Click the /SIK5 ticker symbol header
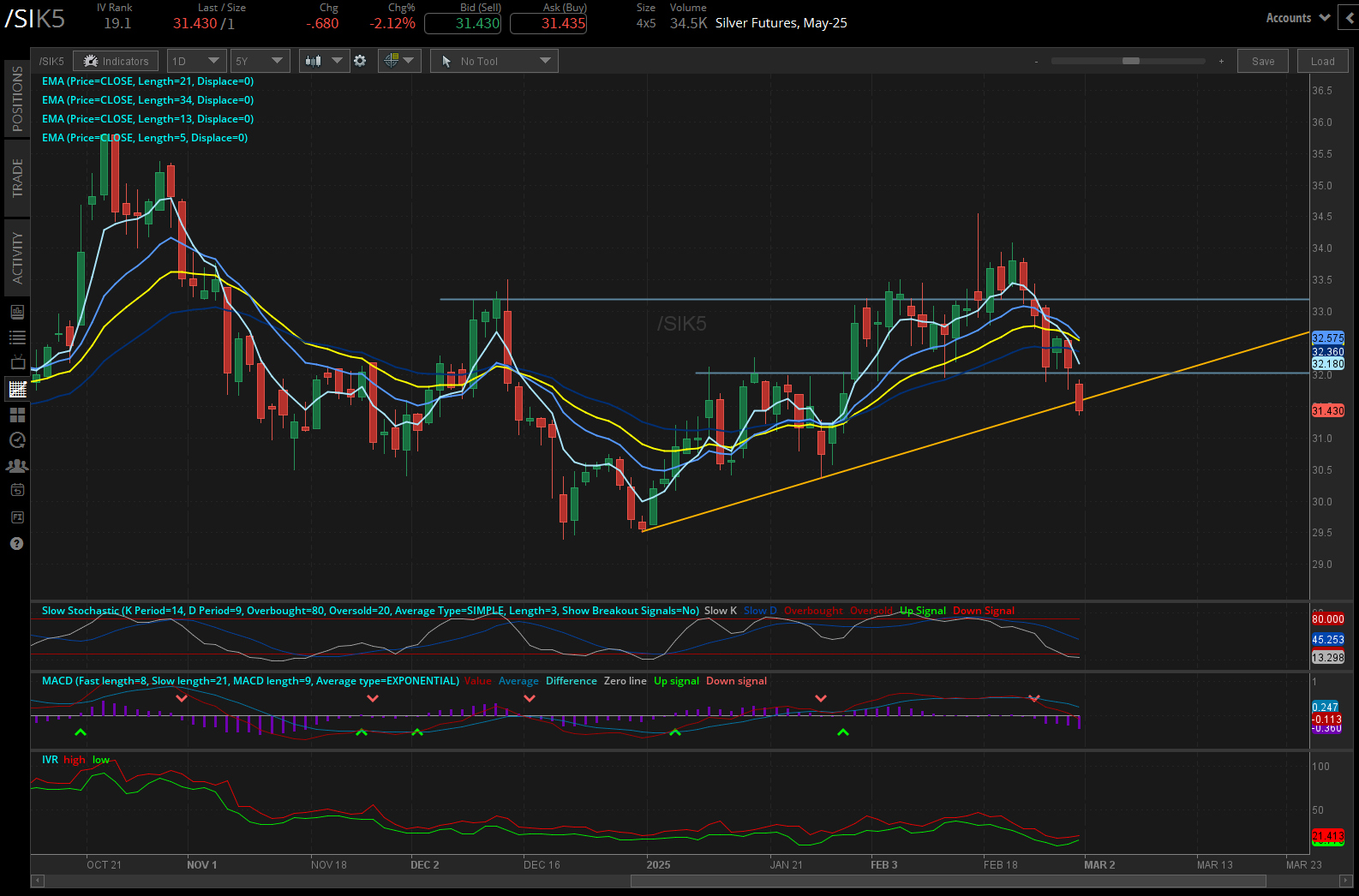 pos(35,19)
